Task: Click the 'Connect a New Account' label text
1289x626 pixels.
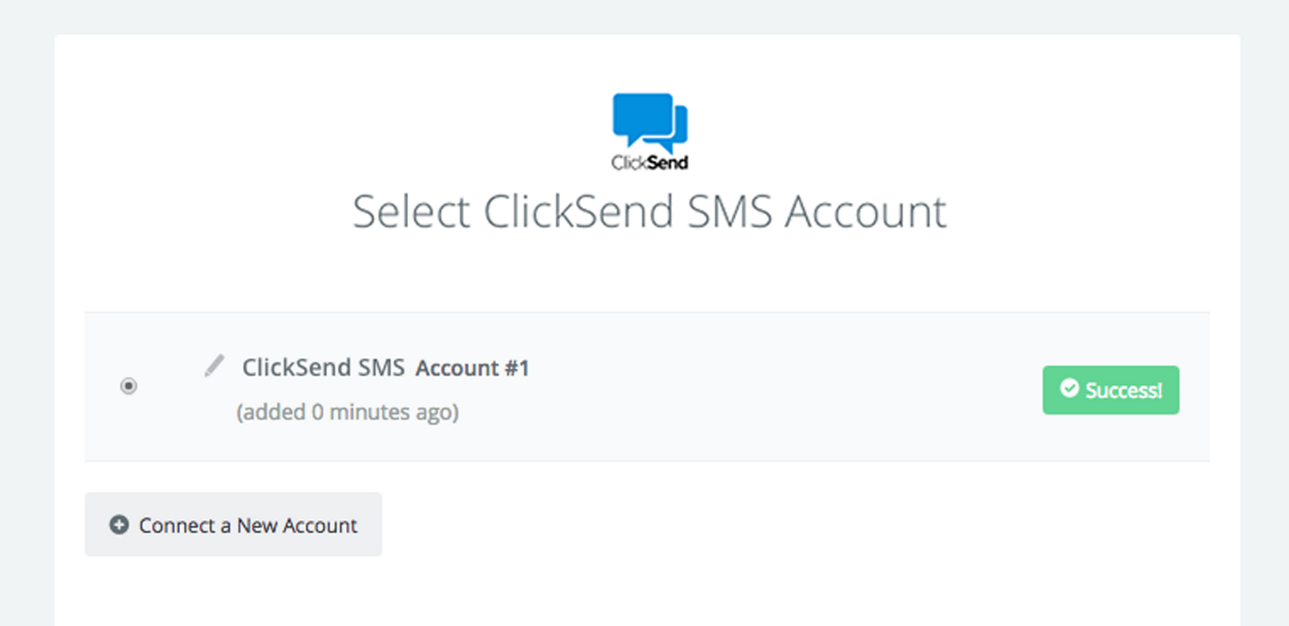Action: (x=248, y=525)
